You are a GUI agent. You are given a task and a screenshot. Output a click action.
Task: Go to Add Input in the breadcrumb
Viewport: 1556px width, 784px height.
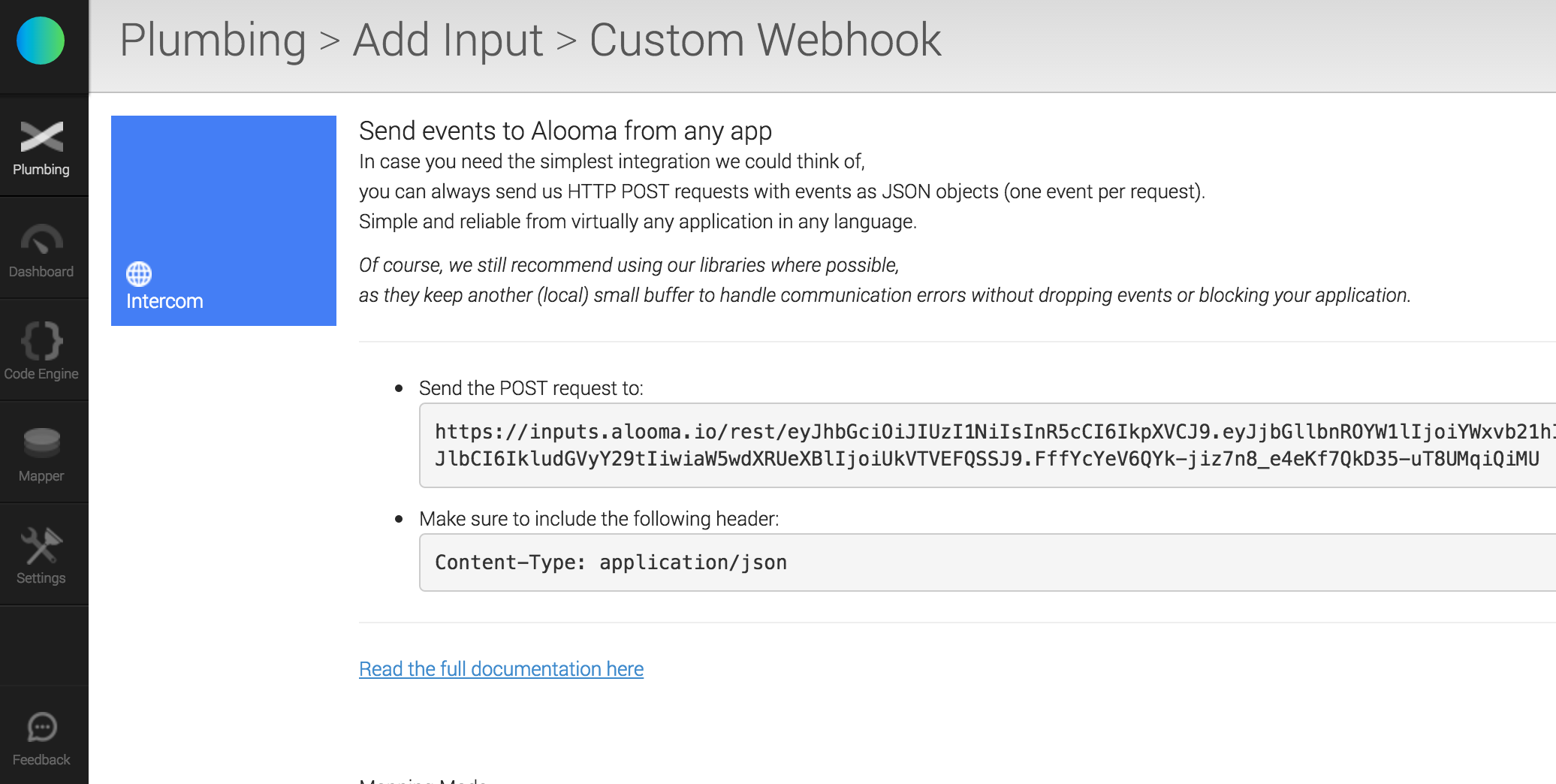(x=448, y=40)
